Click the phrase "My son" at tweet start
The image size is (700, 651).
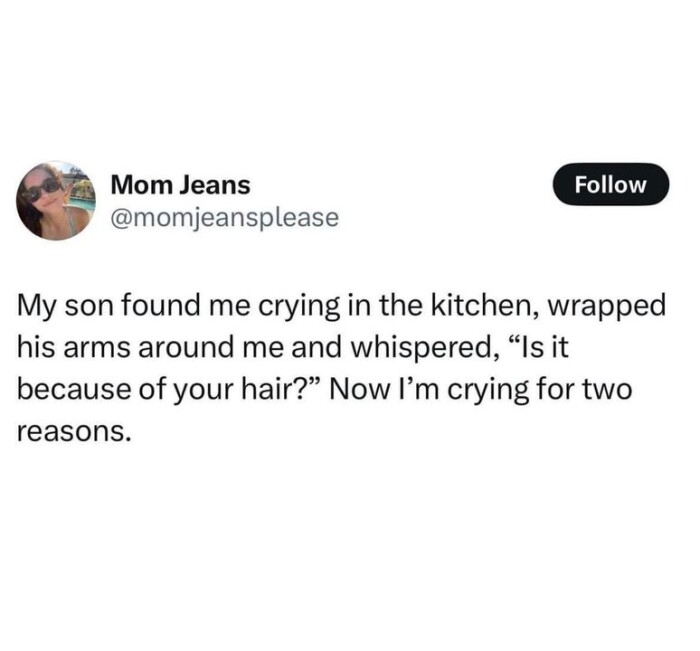pyautogui.click(x=64, y=306)
